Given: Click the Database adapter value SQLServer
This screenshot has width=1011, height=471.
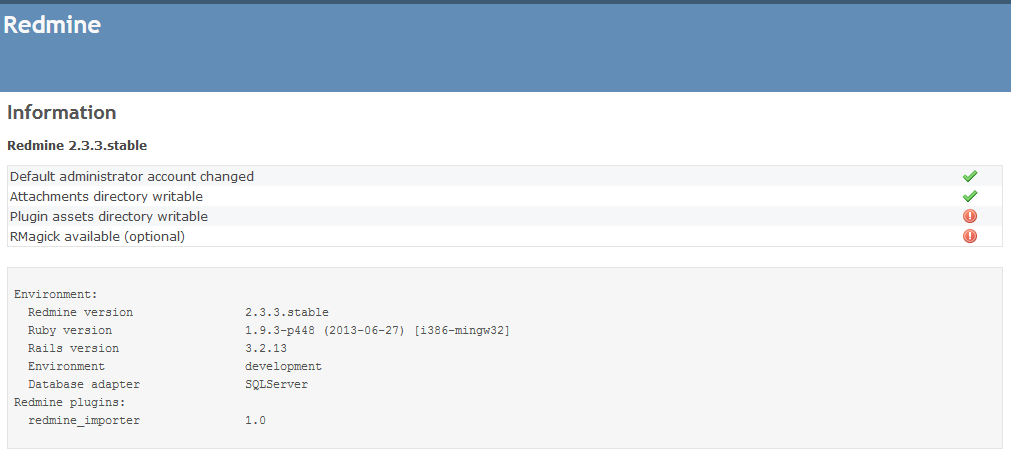Looking at the screenshot, I should (x=276, y=385).
